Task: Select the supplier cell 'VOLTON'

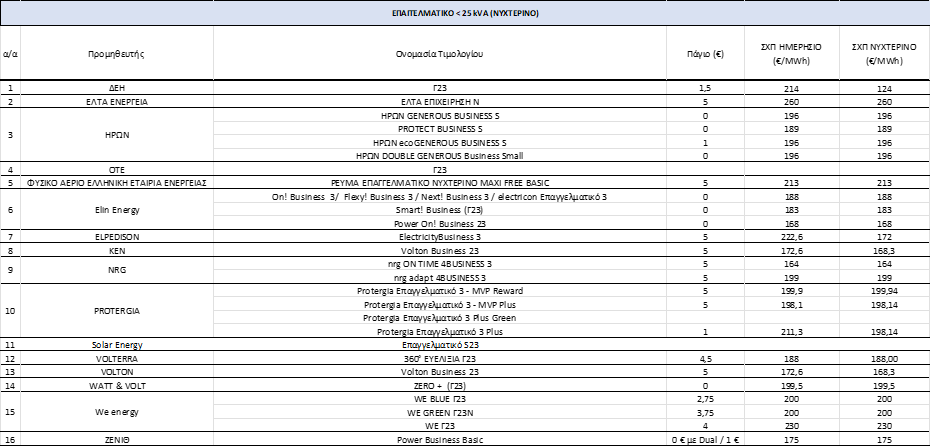Action: pos(116,372)
